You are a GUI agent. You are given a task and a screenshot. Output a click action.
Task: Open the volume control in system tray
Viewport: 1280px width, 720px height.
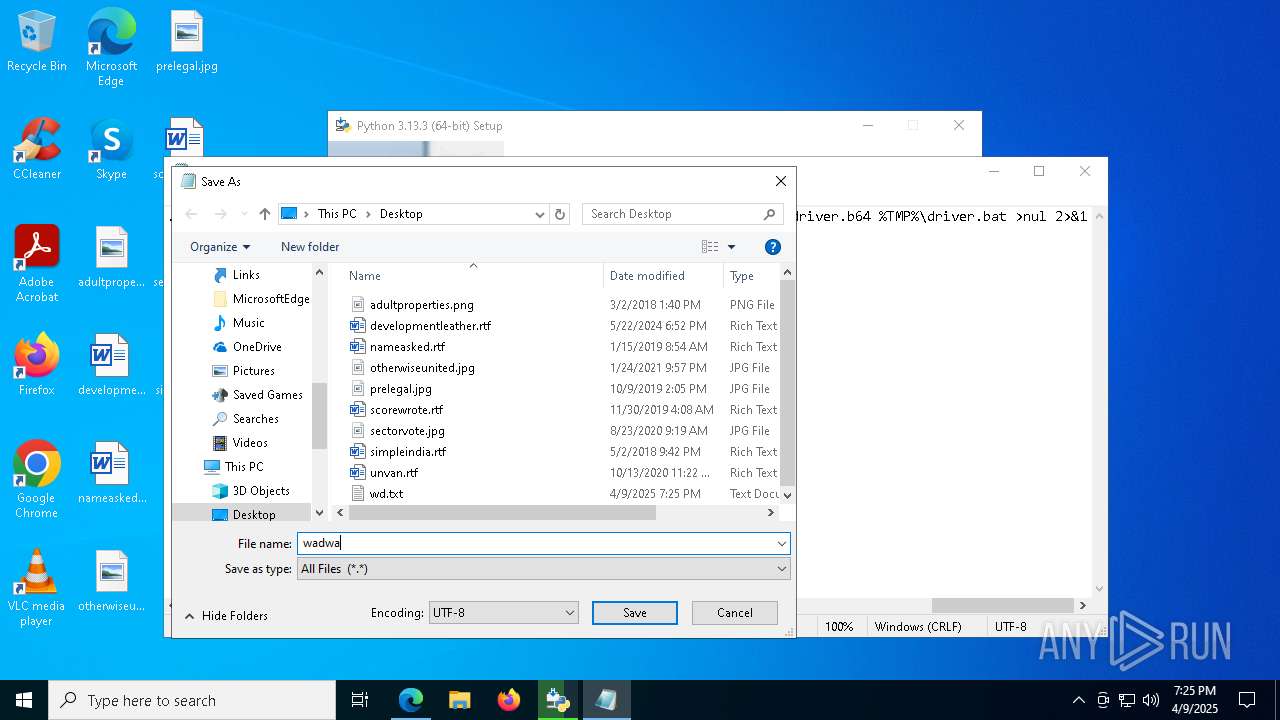(x=1151, y=700)
